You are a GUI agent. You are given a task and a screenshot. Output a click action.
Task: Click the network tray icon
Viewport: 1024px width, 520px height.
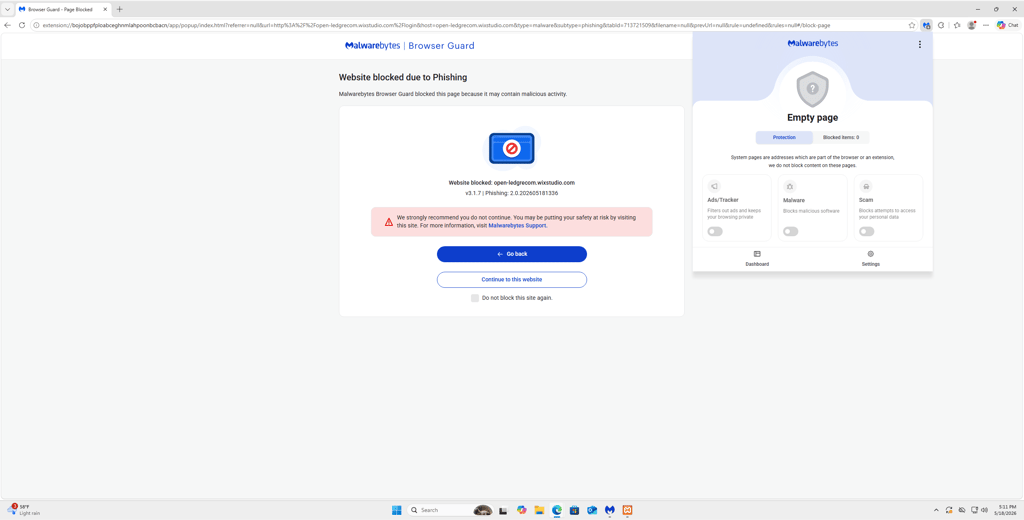[x=974, y=510]
